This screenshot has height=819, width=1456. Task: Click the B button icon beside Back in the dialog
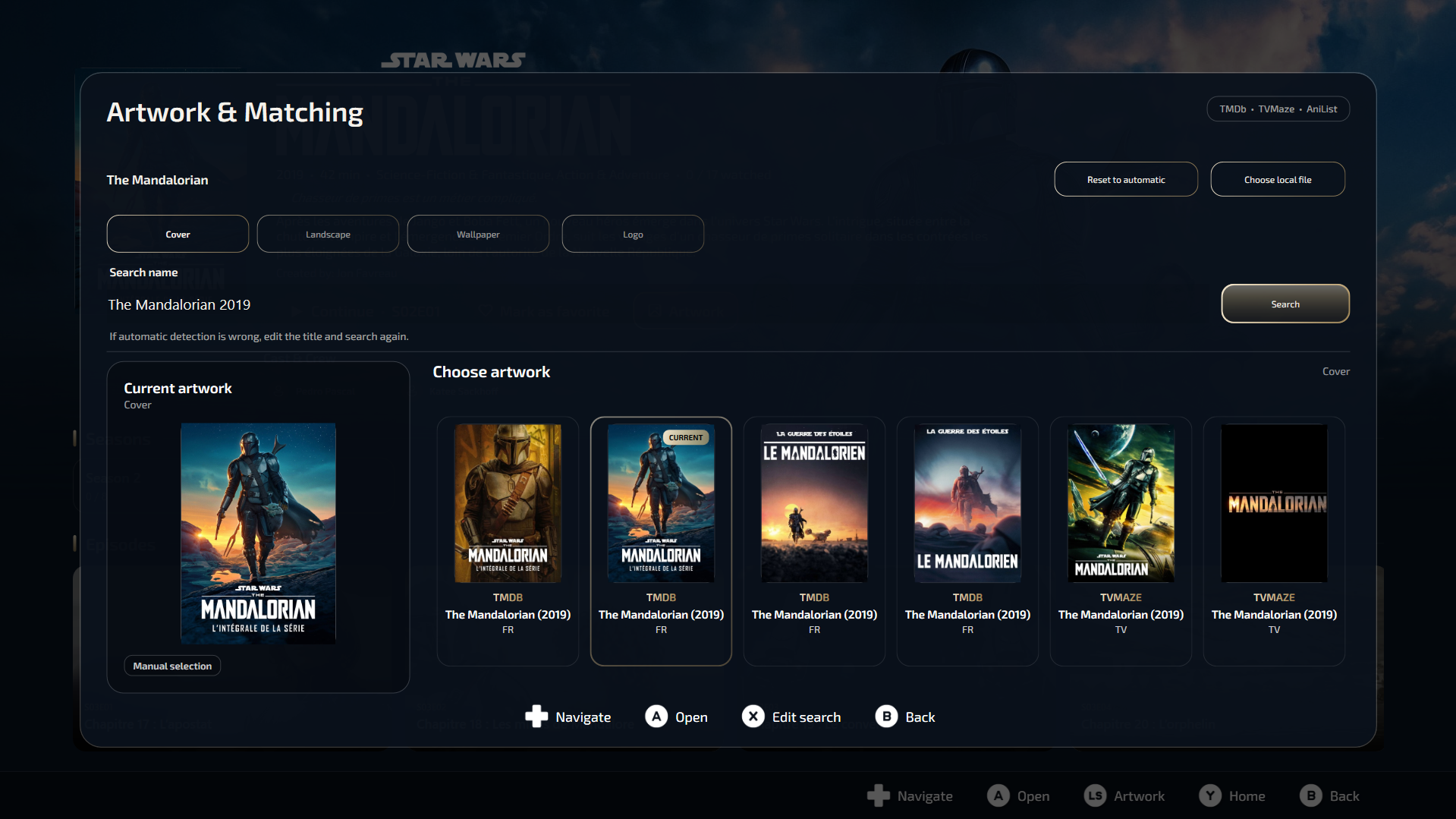(886, 717)
